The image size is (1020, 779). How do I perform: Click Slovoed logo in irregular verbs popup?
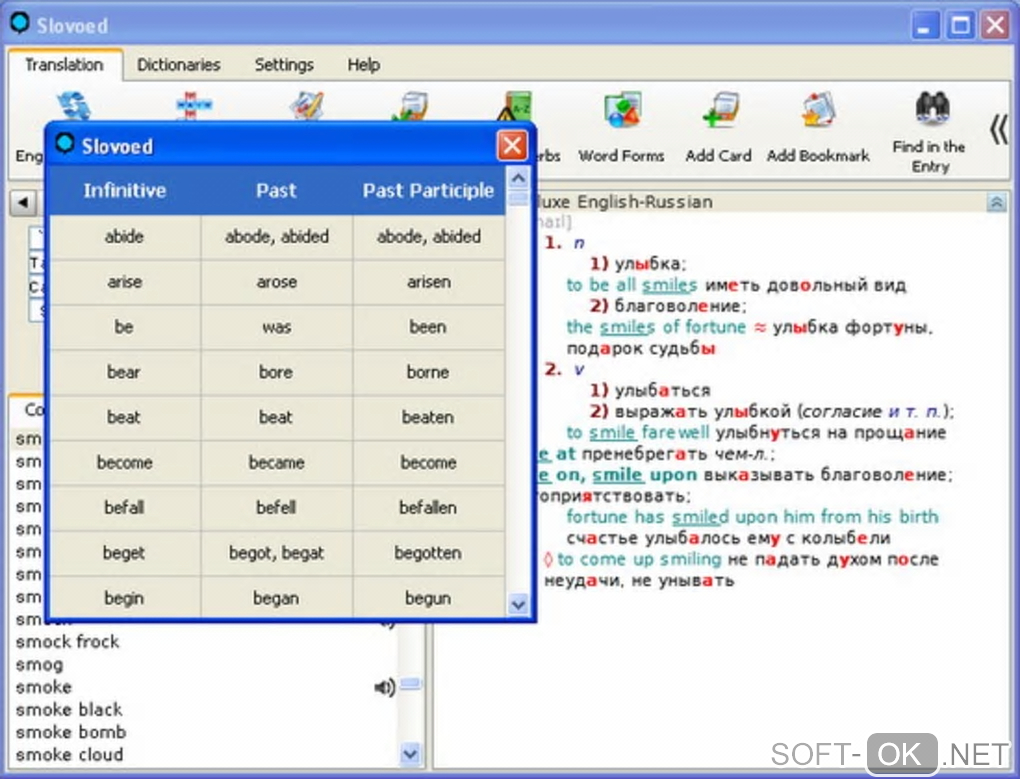[64, 144]
